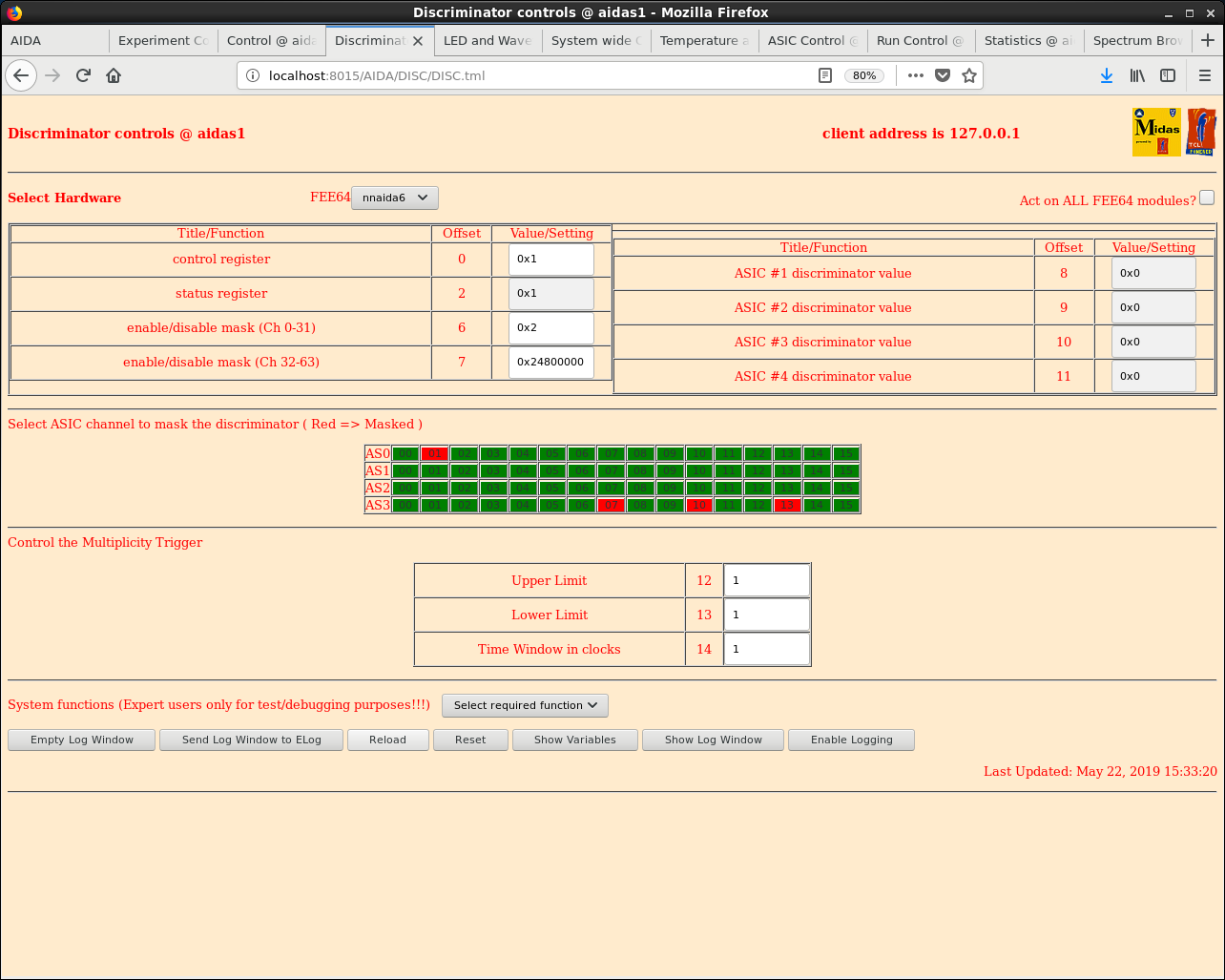Click the Enable Logging button
The image size is (1225, 980).
851,740
